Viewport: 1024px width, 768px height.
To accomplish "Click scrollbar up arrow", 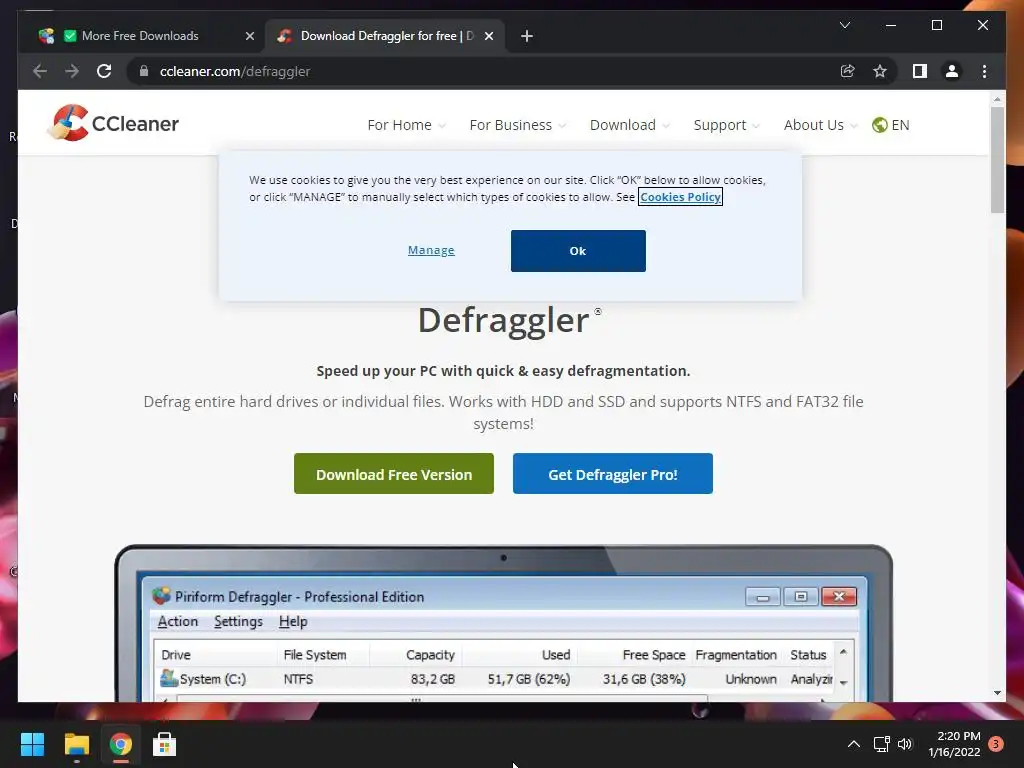I will [x=997, y=99].
